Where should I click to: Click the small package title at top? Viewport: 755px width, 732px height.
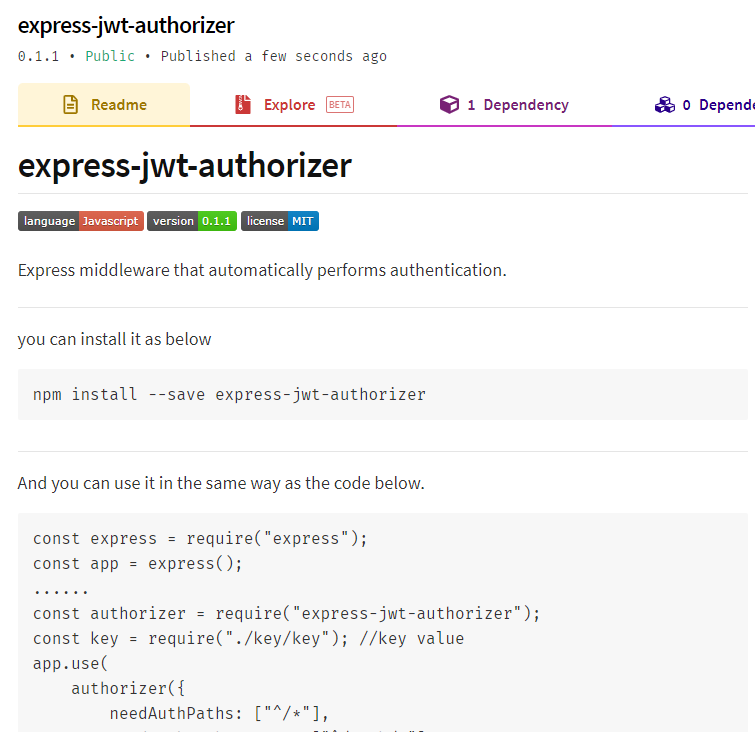[126, 25]
